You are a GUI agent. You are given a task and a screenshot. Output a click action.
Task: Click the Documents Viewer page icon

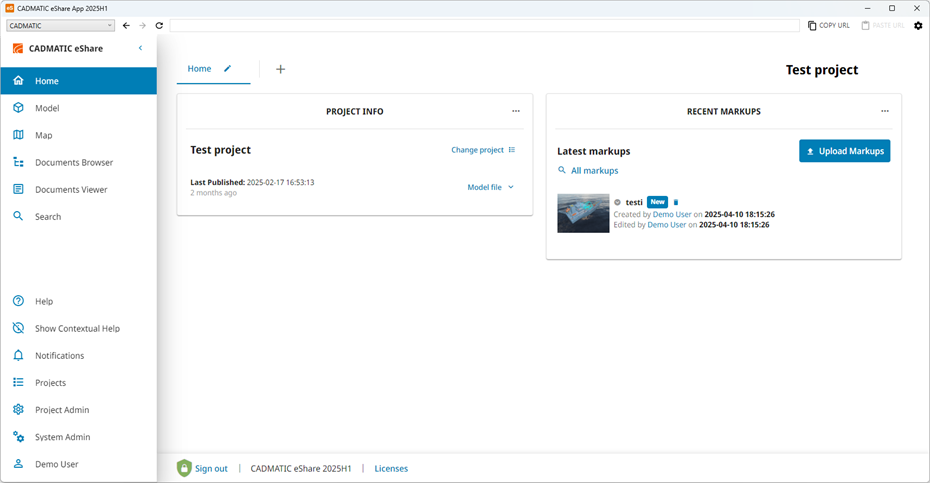(x=18, y=189)
